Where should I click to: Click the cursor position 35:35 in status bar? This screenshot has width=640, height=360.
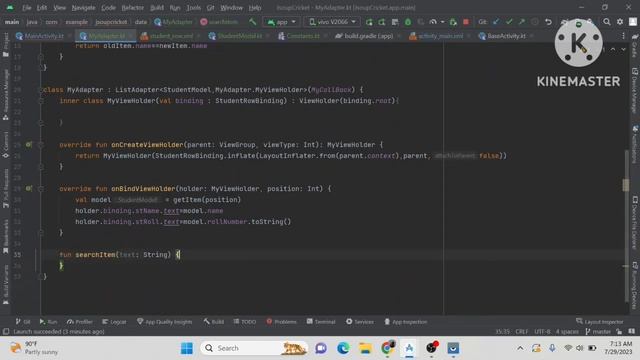502,331
